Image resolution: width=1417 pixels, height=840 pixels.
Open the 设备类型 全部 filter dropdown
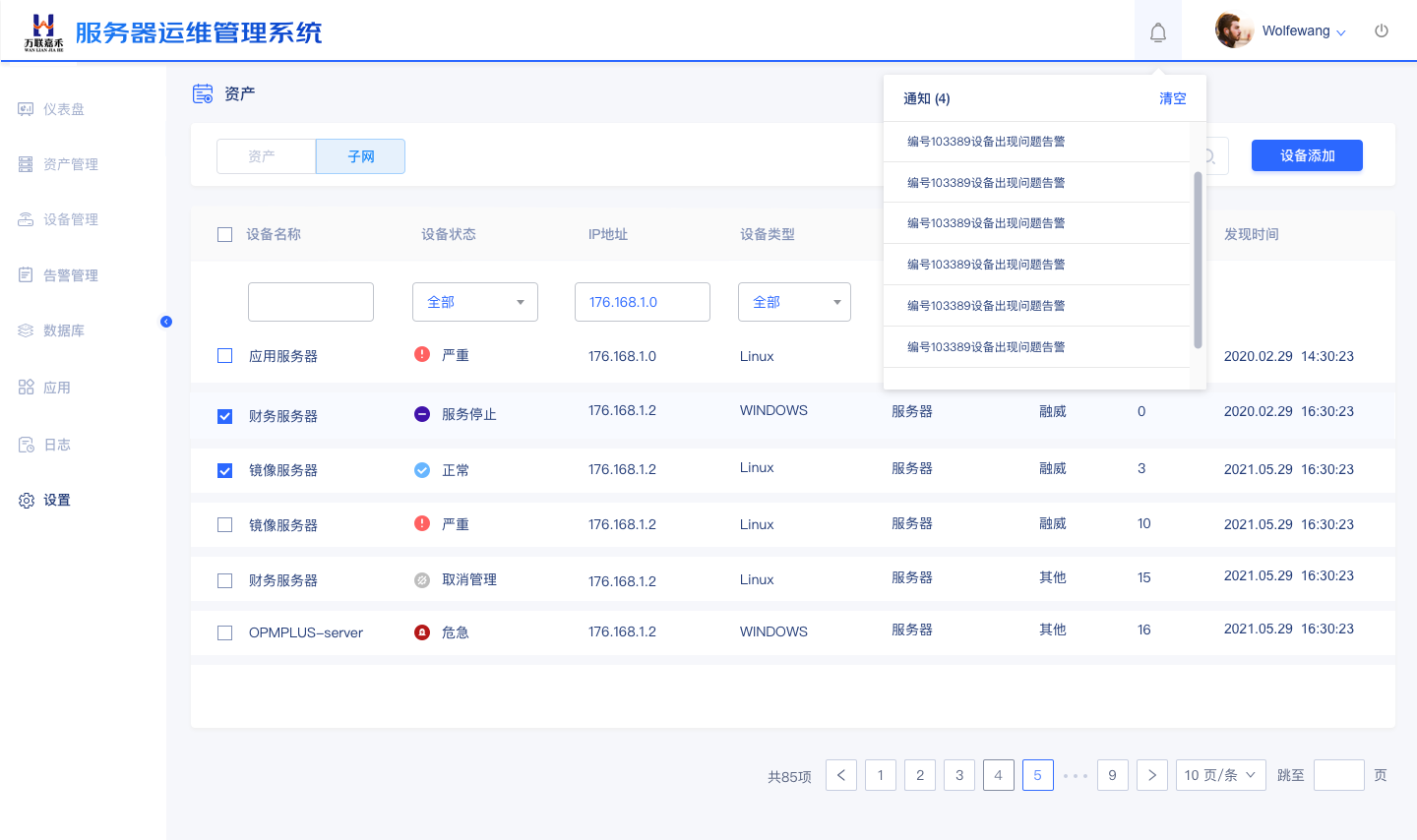[794, 302]
